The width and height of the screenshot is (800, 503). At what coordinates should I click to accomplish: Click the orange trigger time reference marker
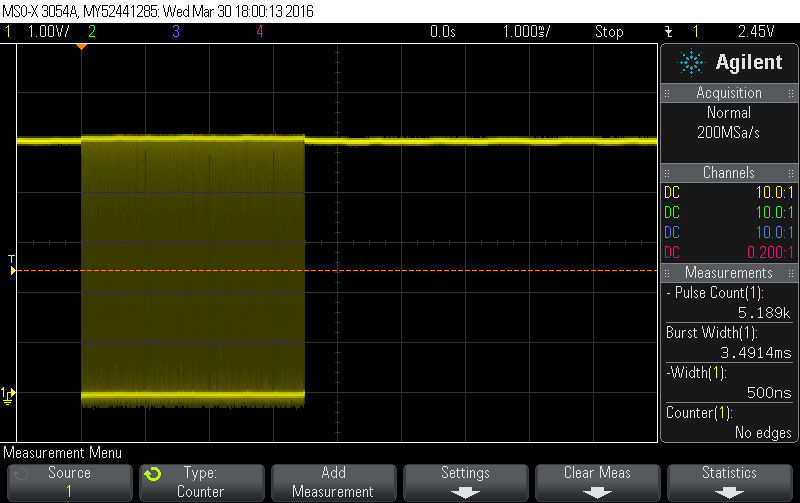pyautogui.click(x=81, y=47)
